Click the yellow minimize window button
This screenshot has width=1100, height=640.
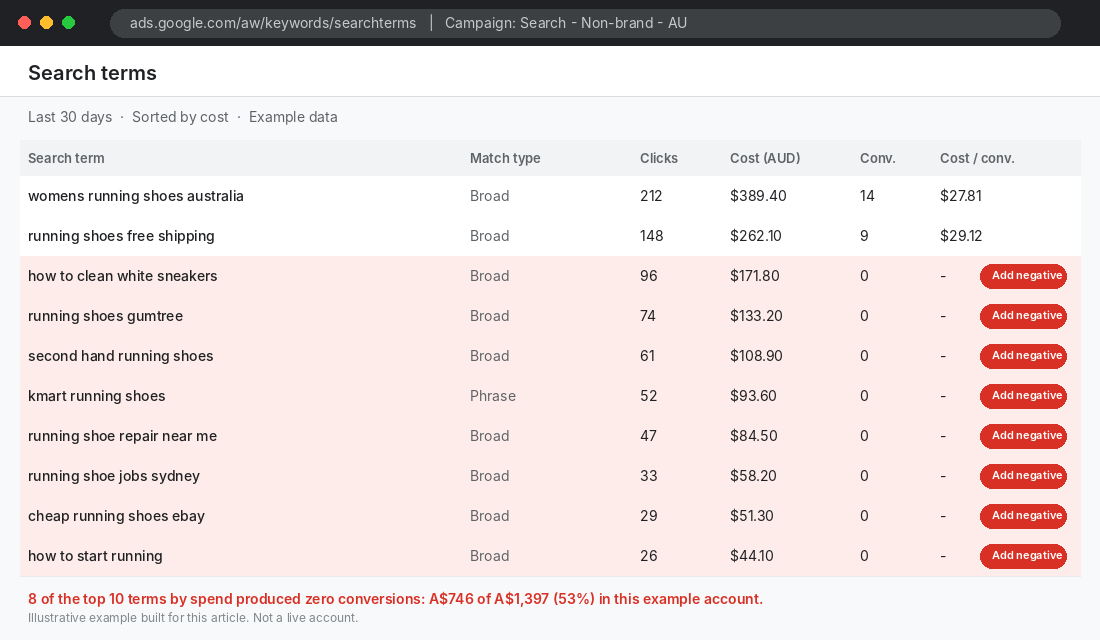click(x=46, y=23)
